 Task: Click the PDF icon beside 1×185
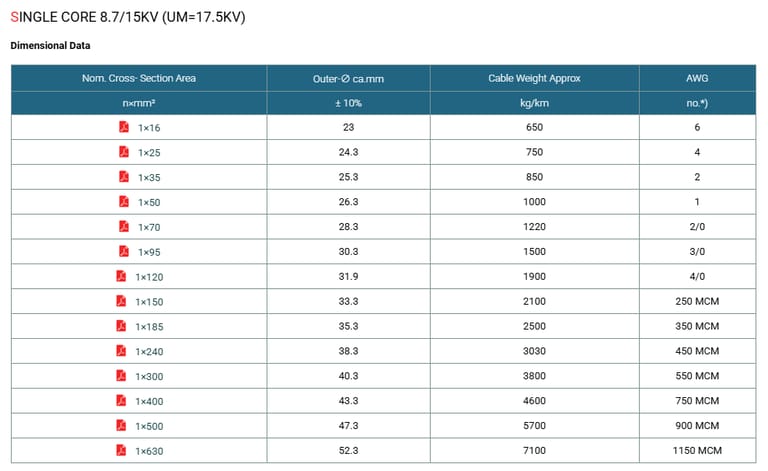point(121,326)
